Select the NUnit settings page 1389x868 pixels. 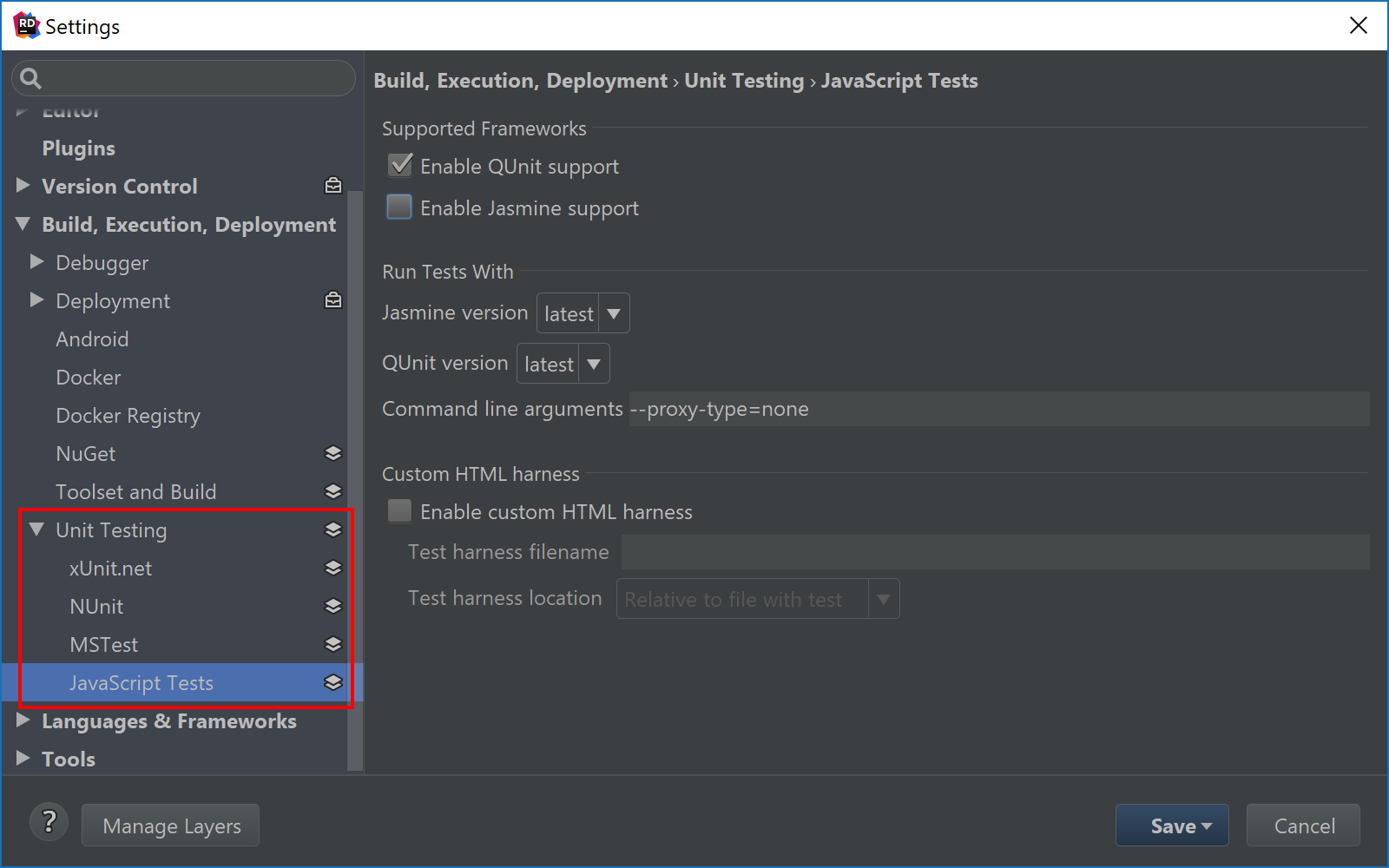(96, 607)
